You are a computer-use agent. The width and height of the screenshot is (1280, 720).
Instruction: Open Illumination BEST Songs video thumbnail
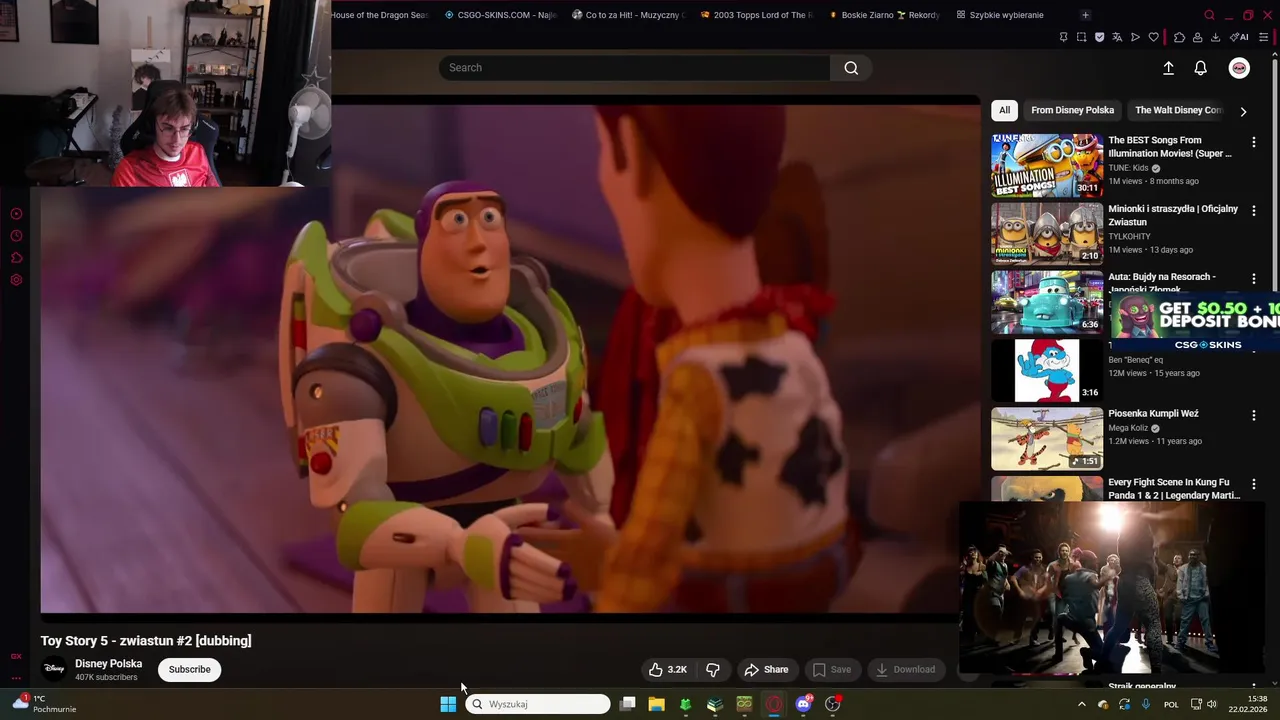[1047, 165]
